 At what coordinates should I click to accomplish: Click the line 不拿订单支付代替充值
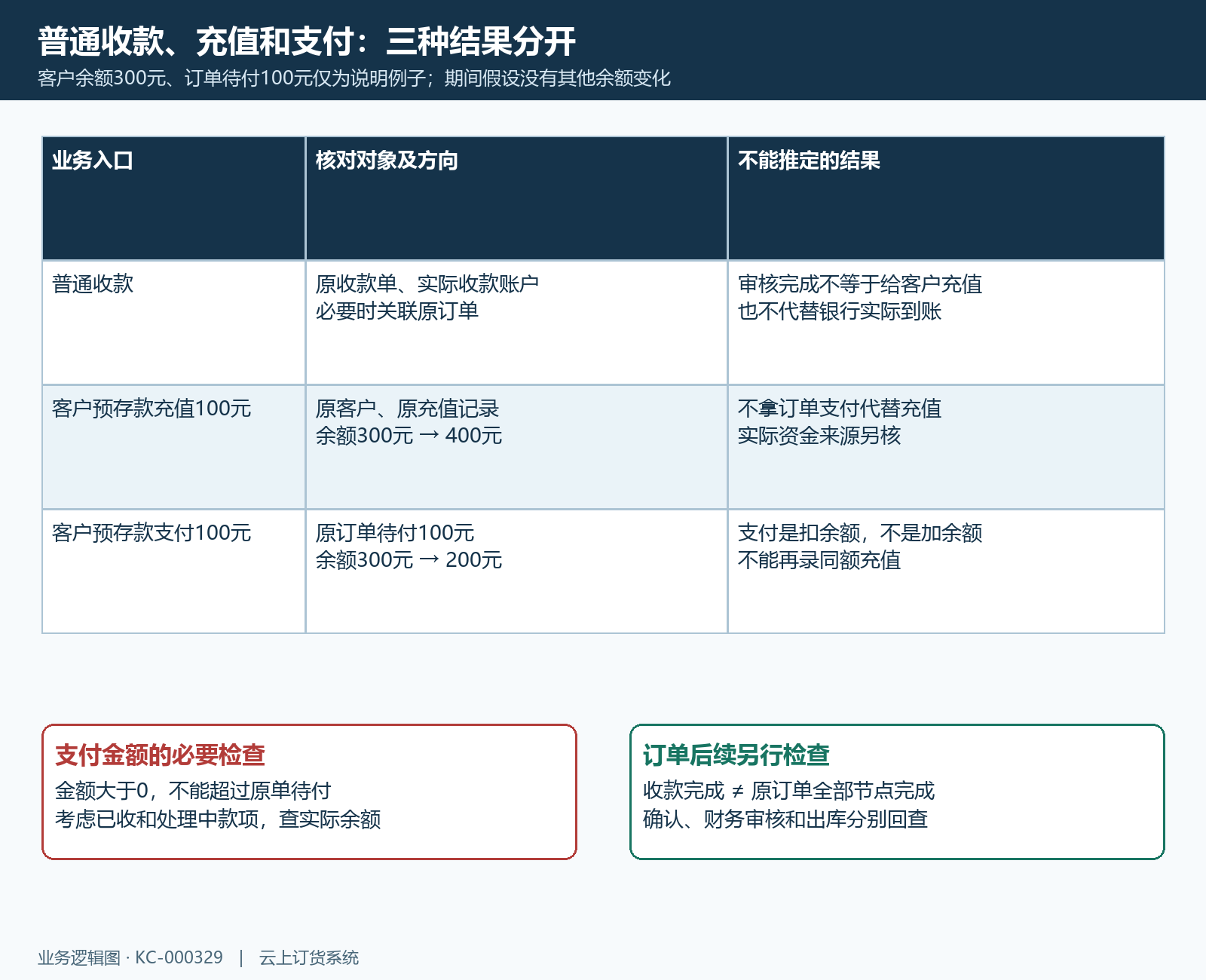[840, 409]
